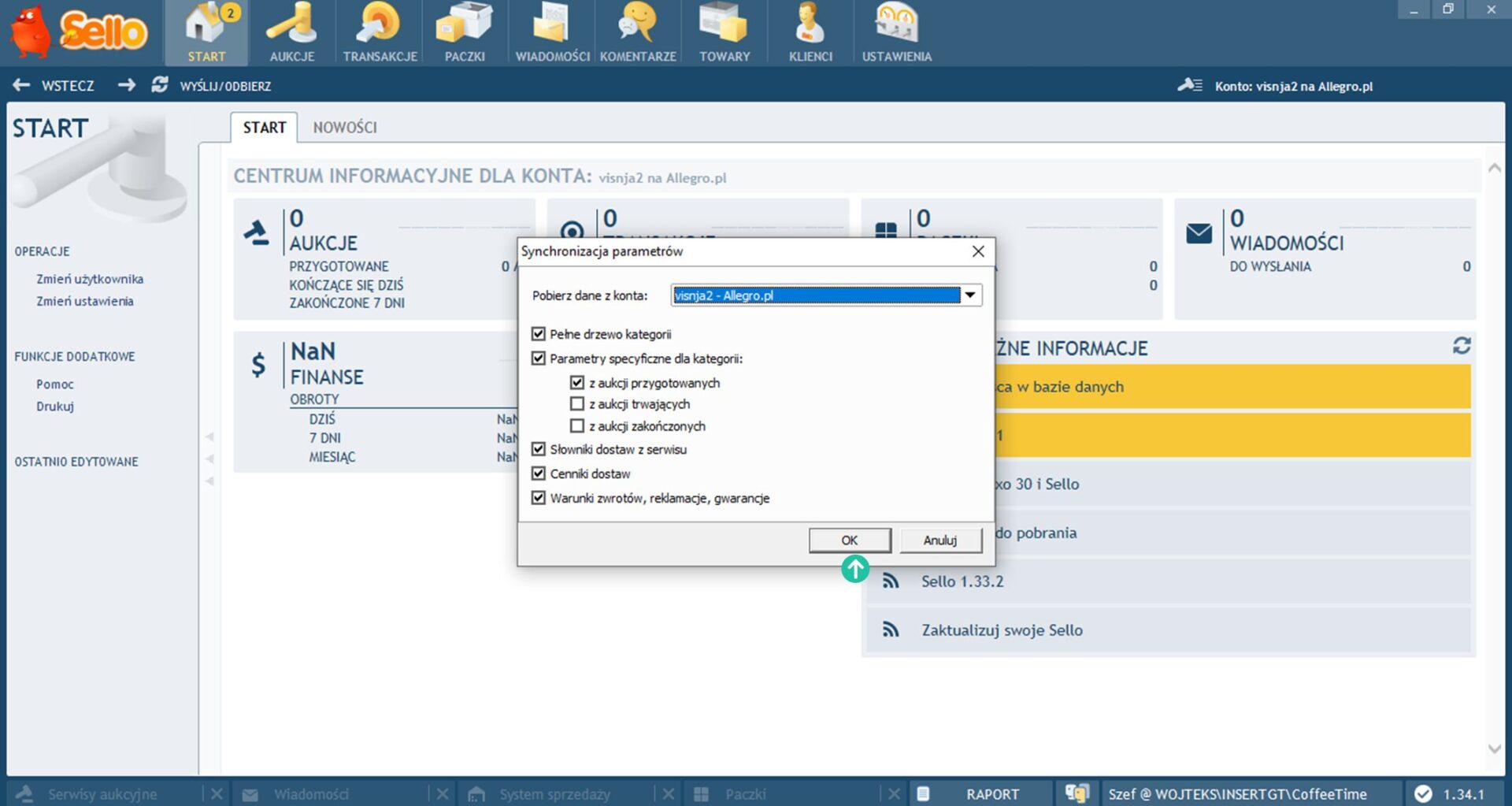The width and height of the screenshot is (1512, 806).
Task: Click the scroll up arrow of main panel
Action: pyautogui.click(x=1494, y=168)
